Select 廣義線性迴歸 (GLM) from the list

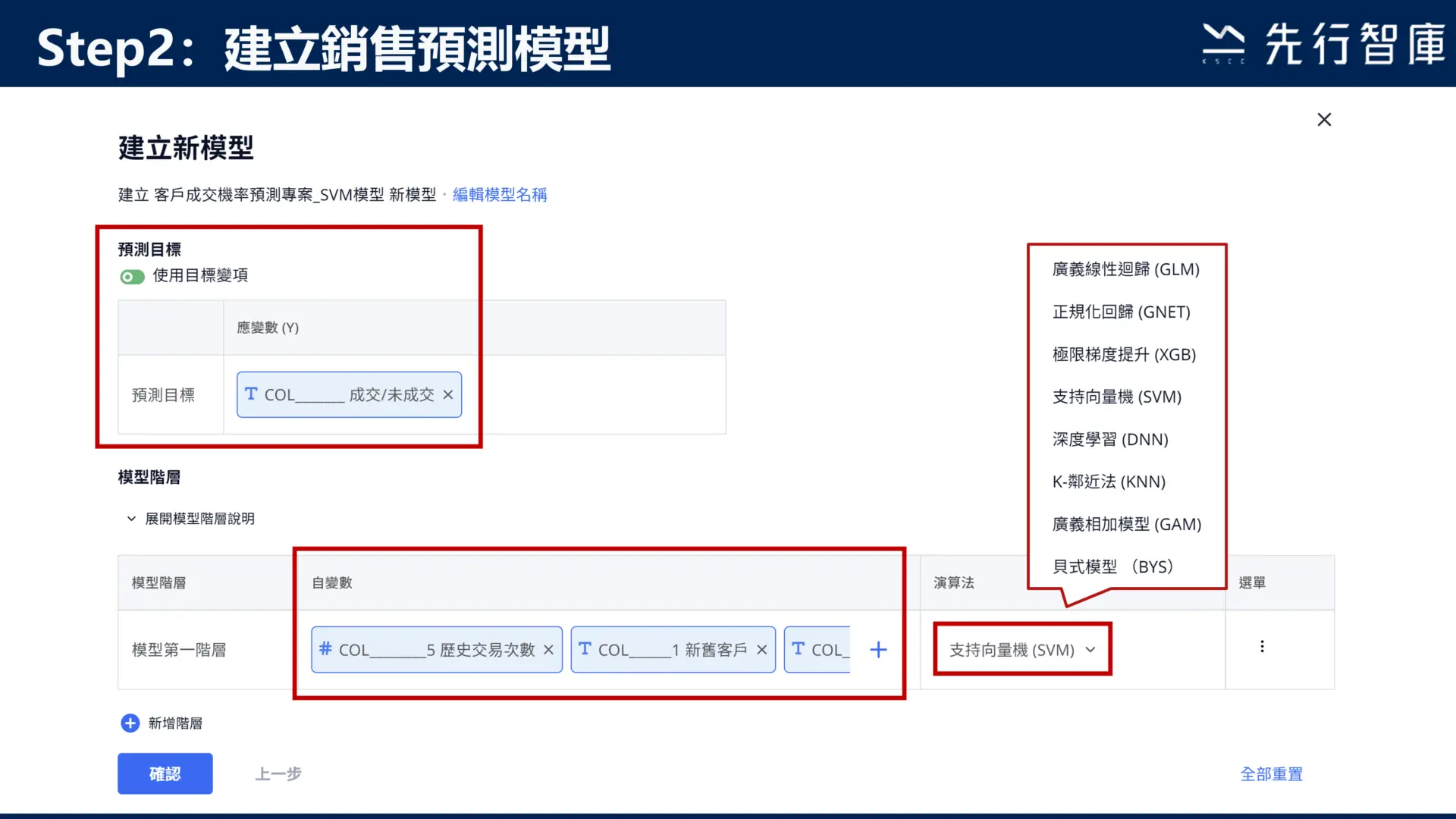(1126, 269)
